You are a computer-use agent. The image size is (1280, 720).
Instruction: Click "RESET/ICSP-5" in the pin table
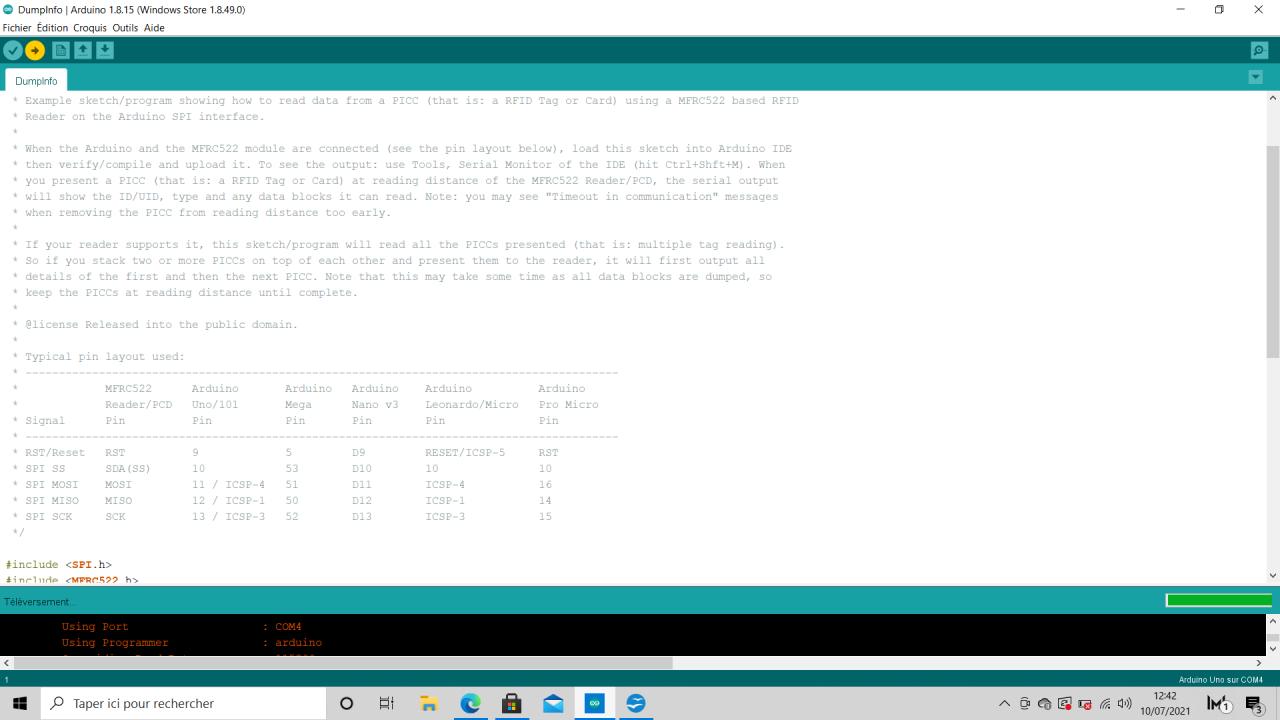tap(465, 453)
